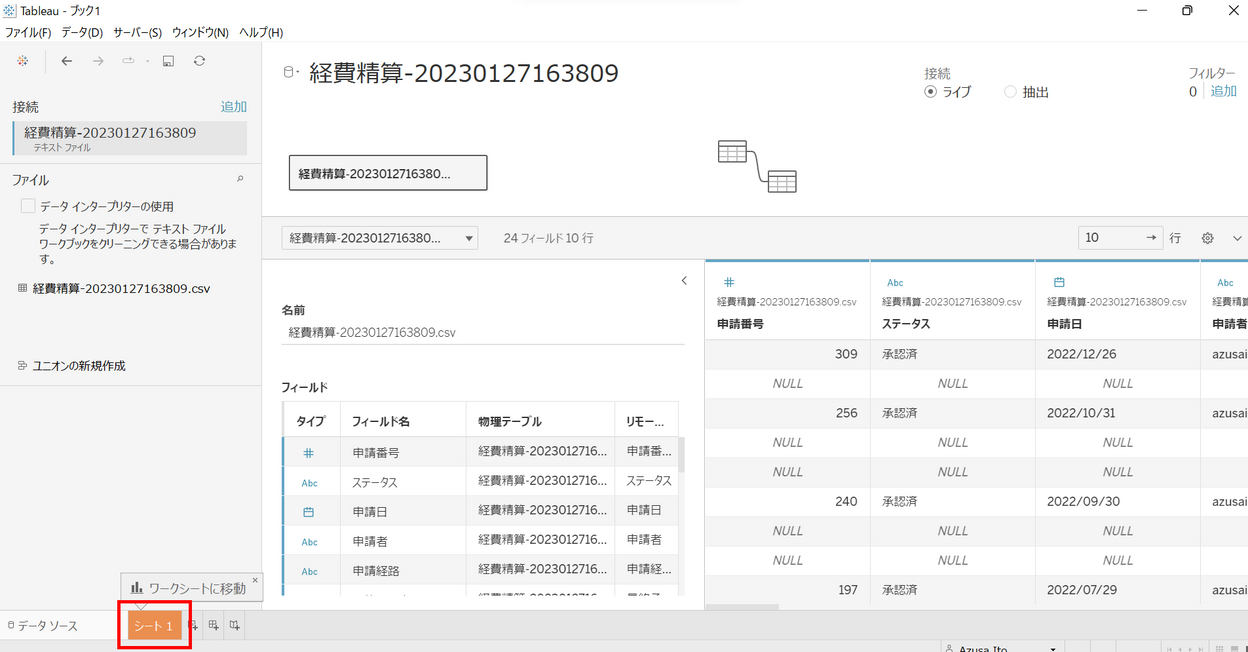Screen dimensions: 1248x652
Task: Select the 経費精算-20230127163809 connection entry
Action: [x=130, y=138]
